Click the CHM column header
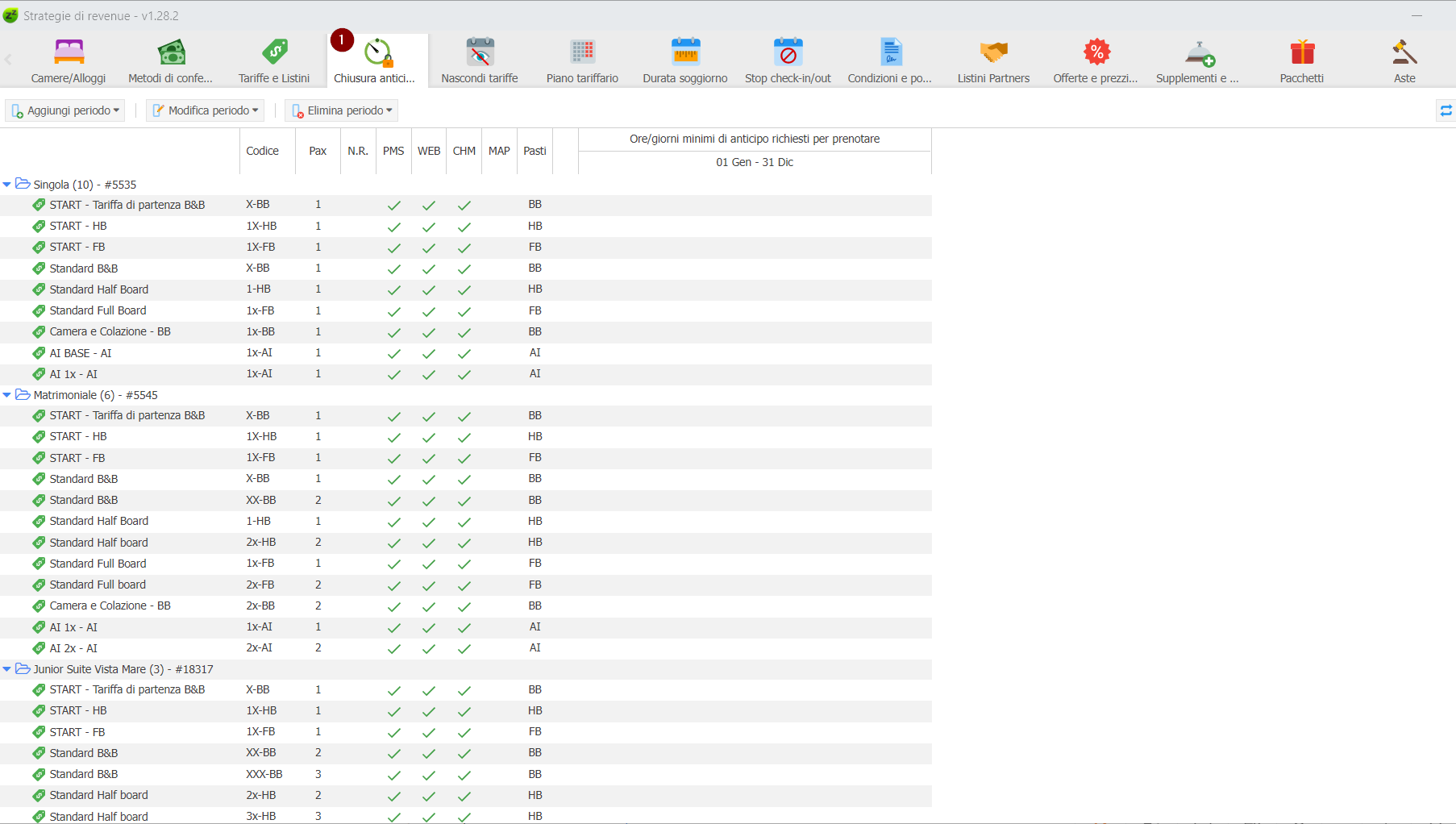The width and height of the screenshot is (1456, 824). [x=464, y=151]
